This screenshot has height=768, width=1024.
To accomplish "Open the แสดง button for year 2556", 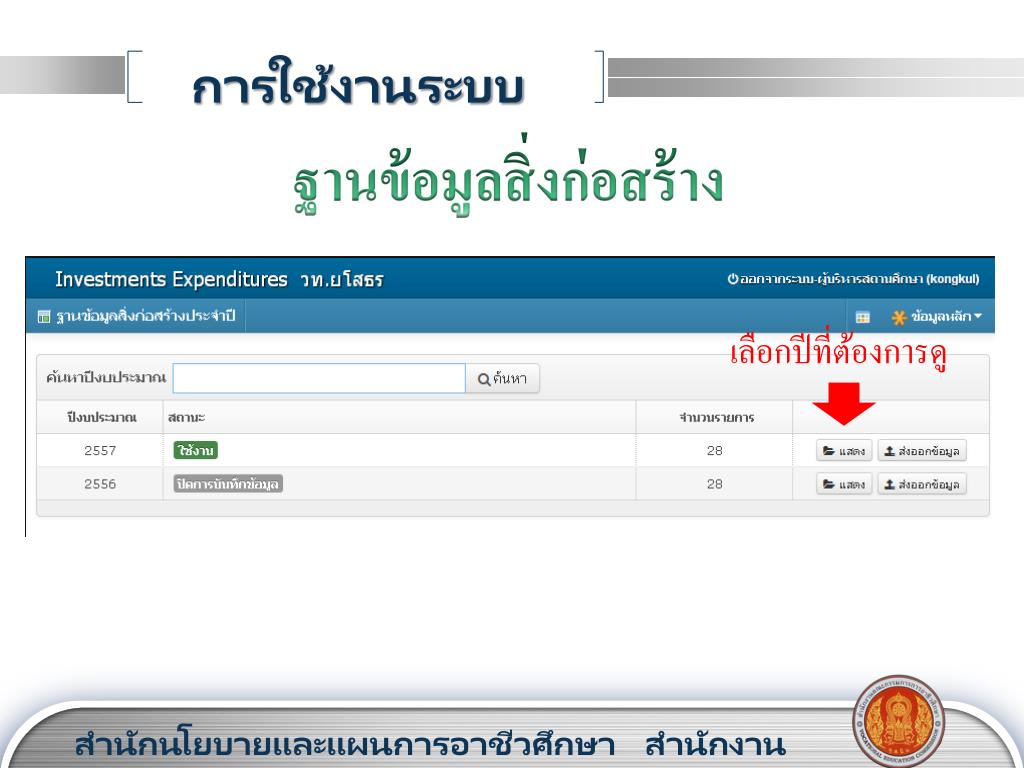I will 844,484.
